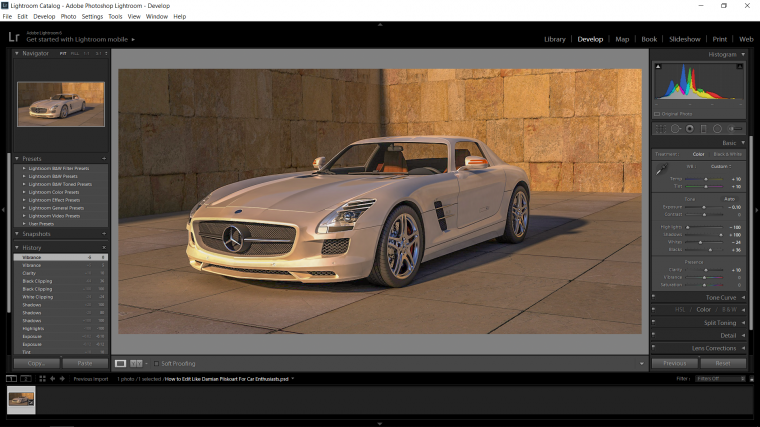This screenshot has height=427, width=760.
Task: Pick the White Balance Selector eyedropper
Action: click(x=662, y=169)
